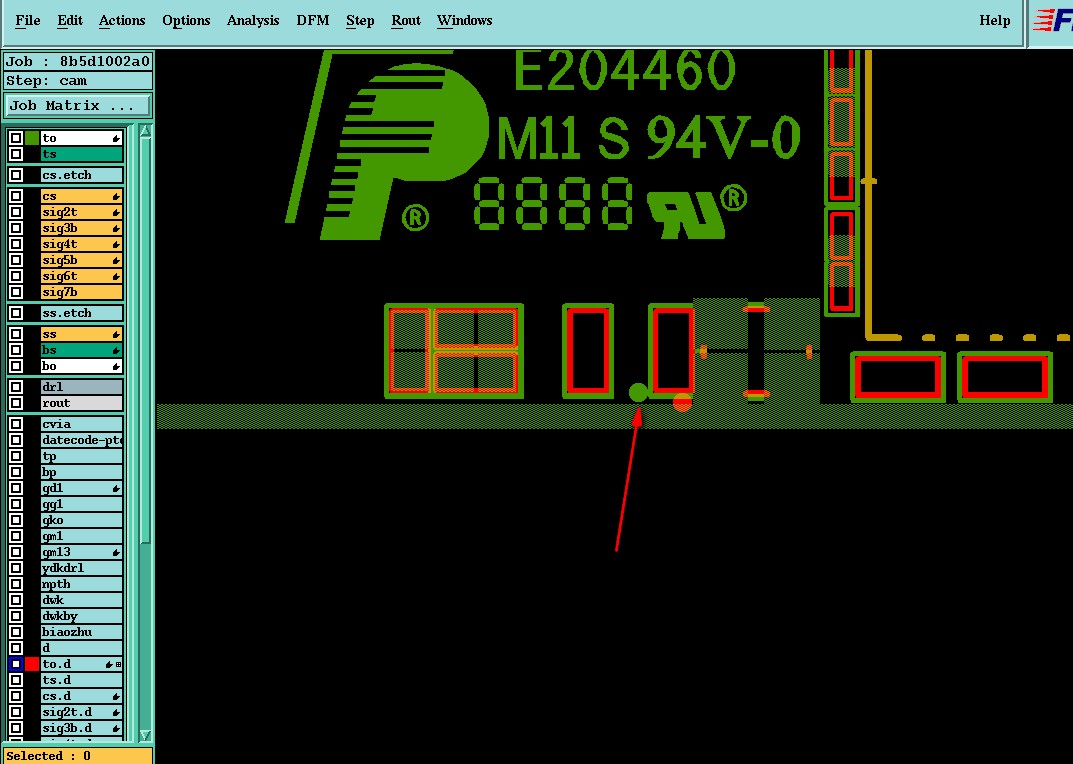Click the hand marker on the sig6t layer
This screenshot has width=1073, height=764.
(116, 277)
